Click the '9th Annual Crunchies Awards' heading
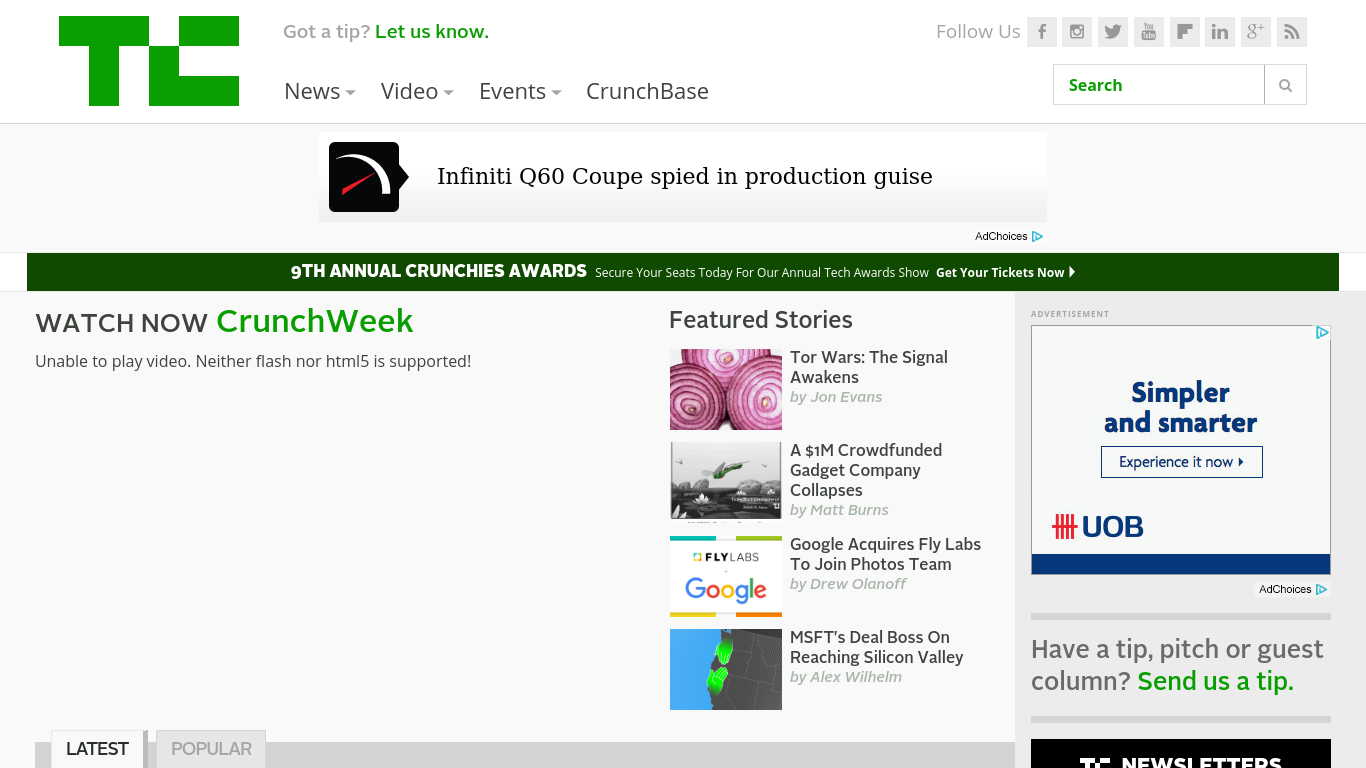Image resolution: width=1366 pixels, height=768 pixels. pyautogui.click(x=439, y=271)
